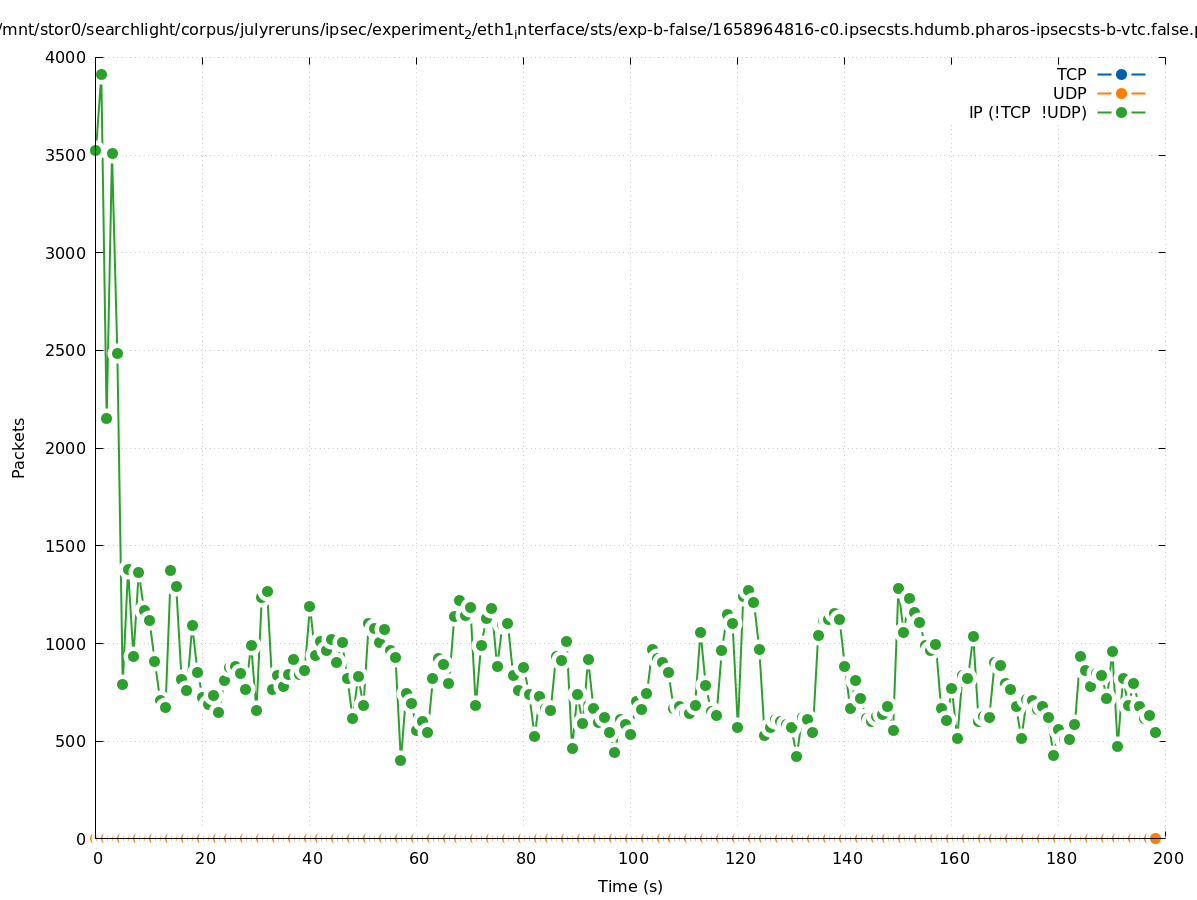The width and height of the screenshot is (1197, 900).
Task: Click the orange UDP point at the x-axis end
Action: (1155, 838)
